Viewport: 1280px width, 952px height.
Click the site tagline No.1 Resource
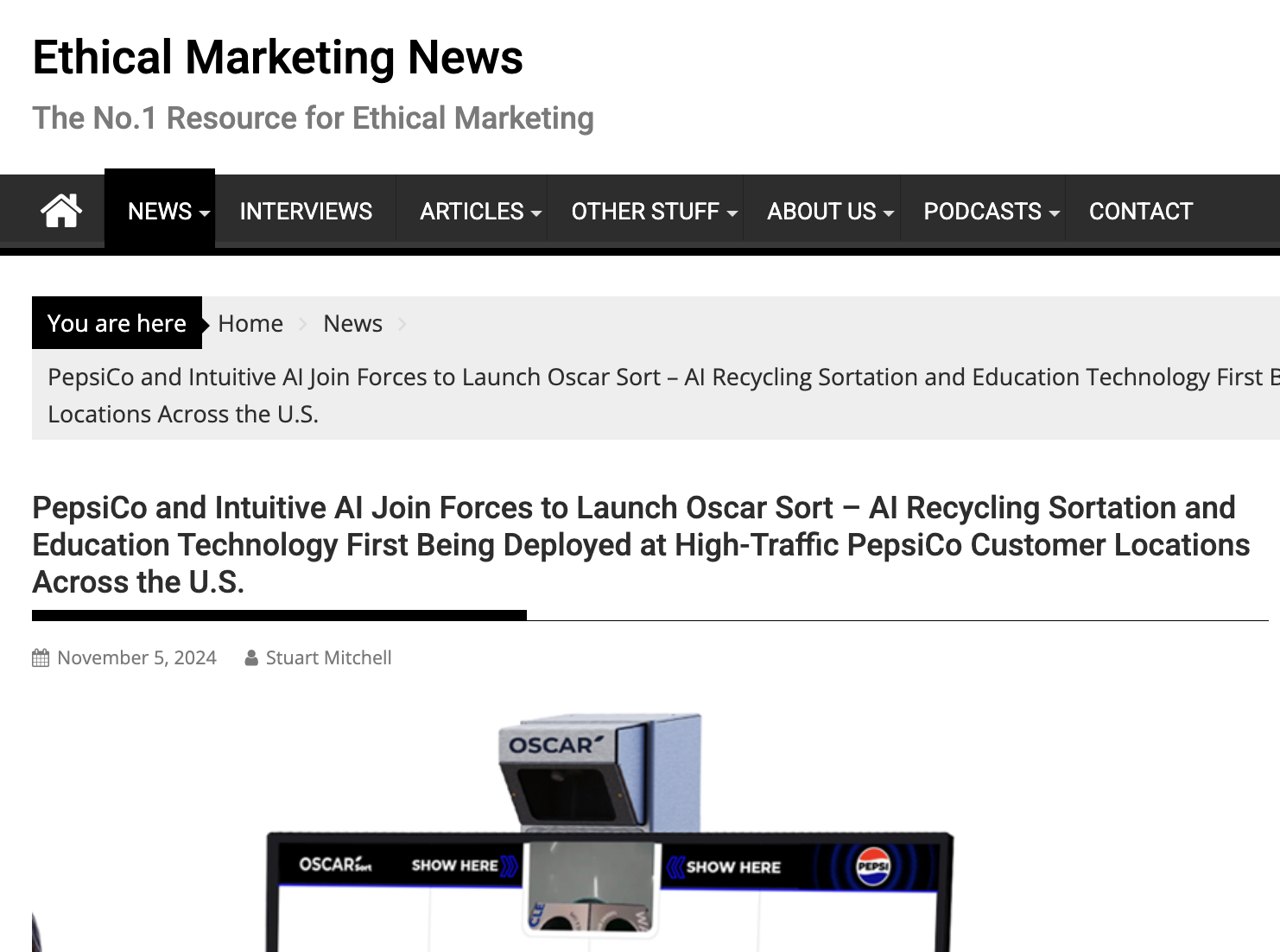313,118
